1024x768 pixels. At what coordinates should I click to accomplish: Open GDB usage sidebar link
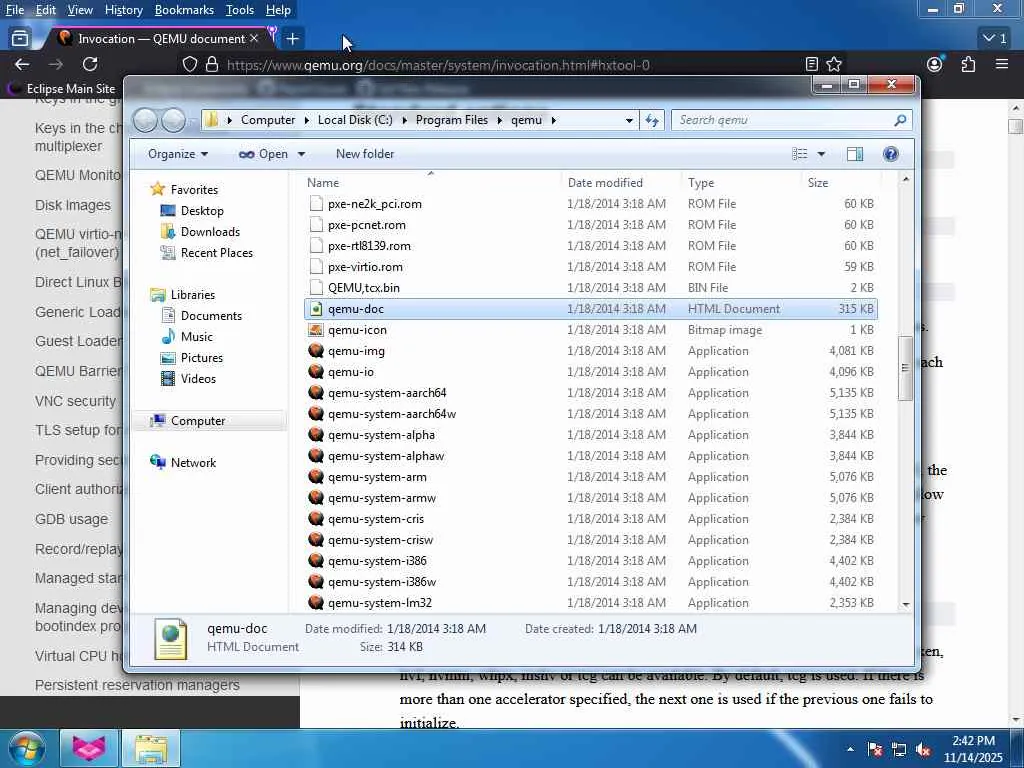pos(71,519)
